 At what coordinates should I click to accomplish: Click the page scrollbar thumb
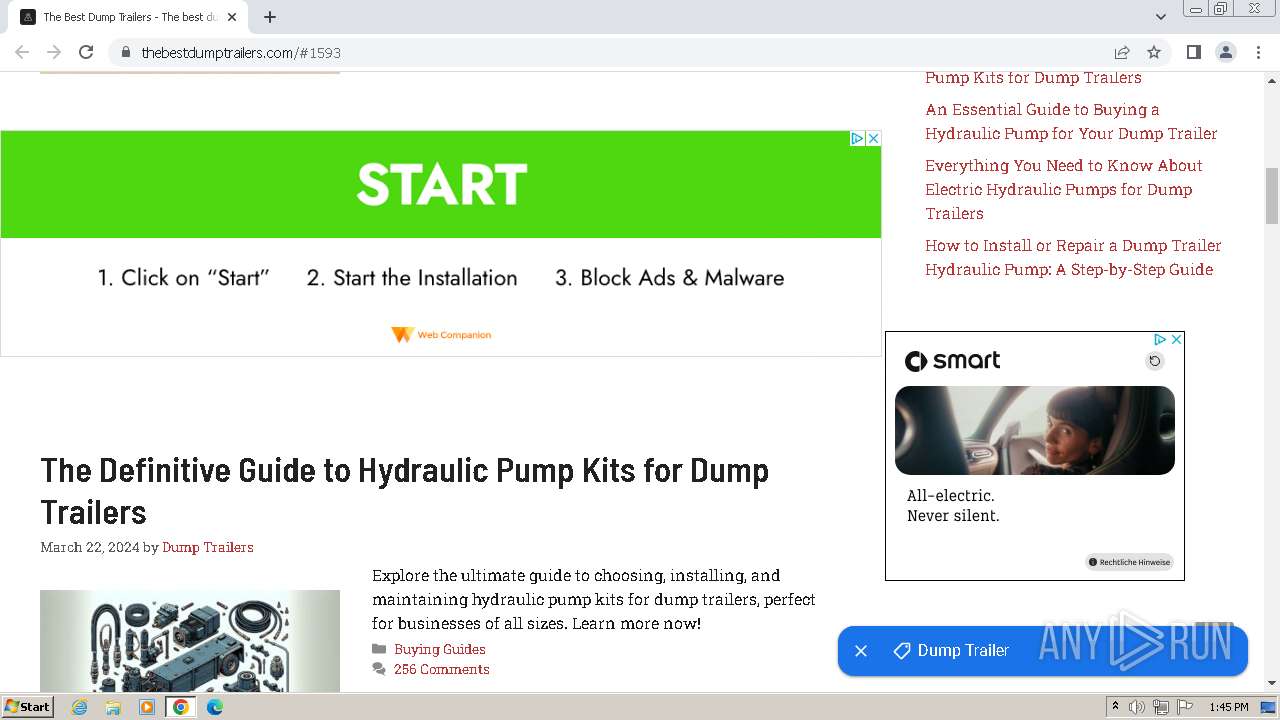pyautogui.click(x=1272, y=196)
